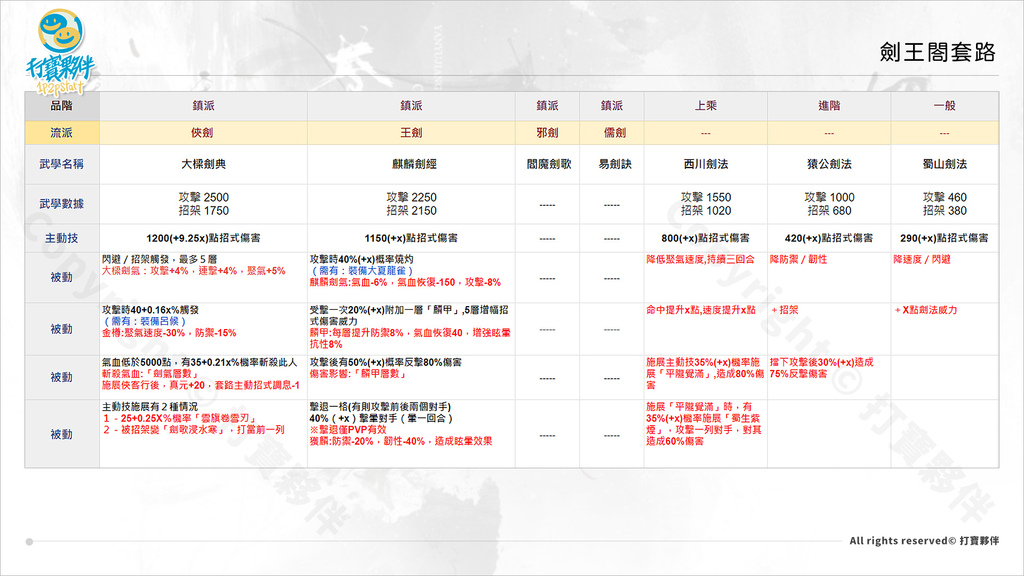Click the title 劍王閣套路
1024x576 pixels.
[x=937, y=52]
